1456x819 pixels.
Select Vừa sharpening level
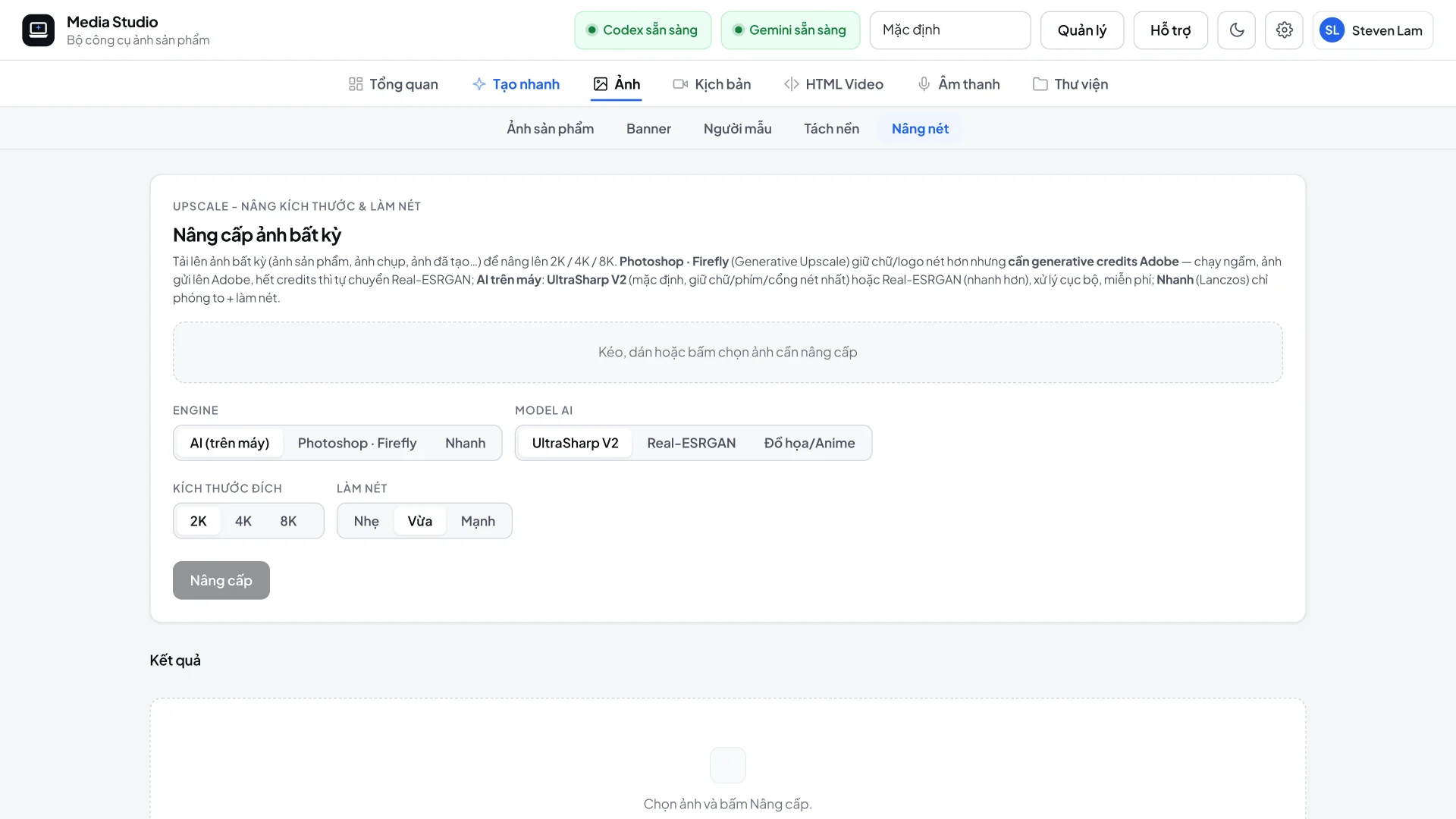pyautogui.click(x=420, y=521)
